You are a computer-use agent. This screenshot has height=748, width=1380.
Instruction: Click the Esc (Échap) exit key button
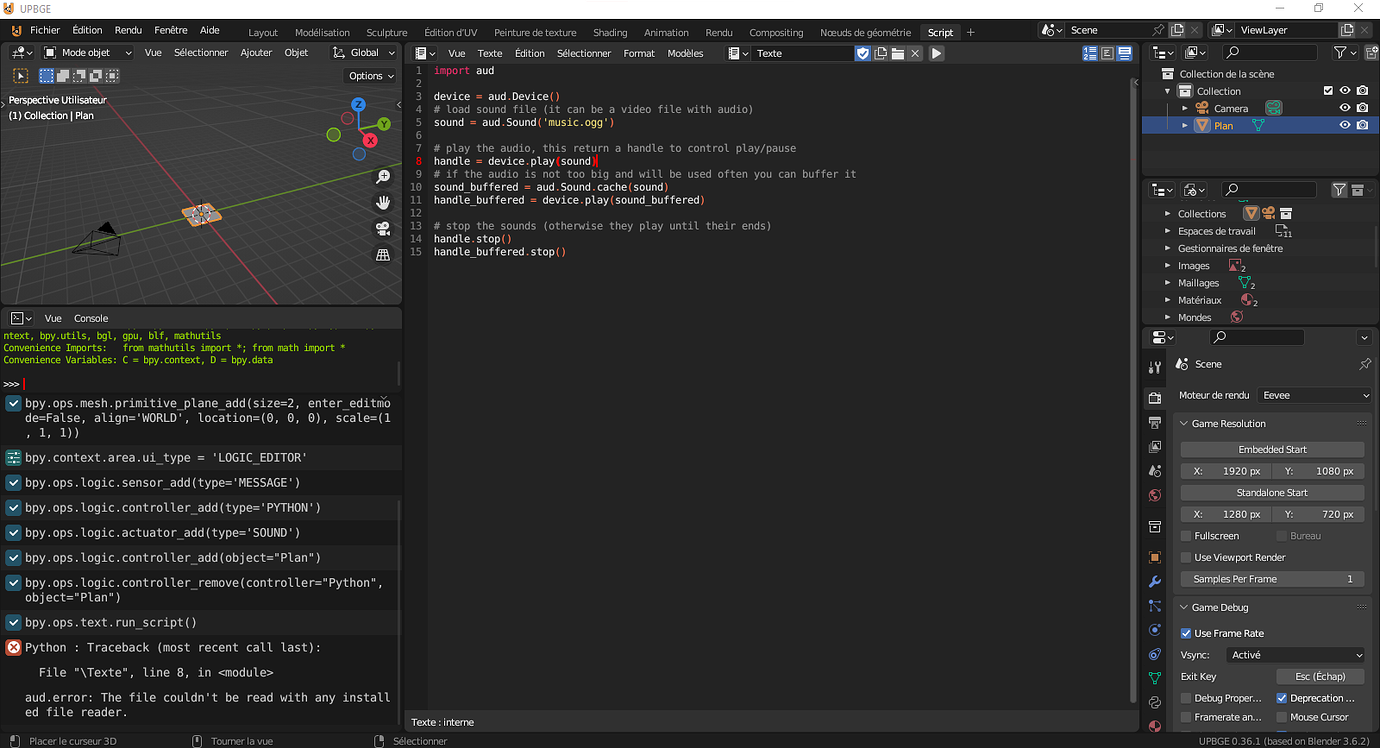pos(1320,677)
